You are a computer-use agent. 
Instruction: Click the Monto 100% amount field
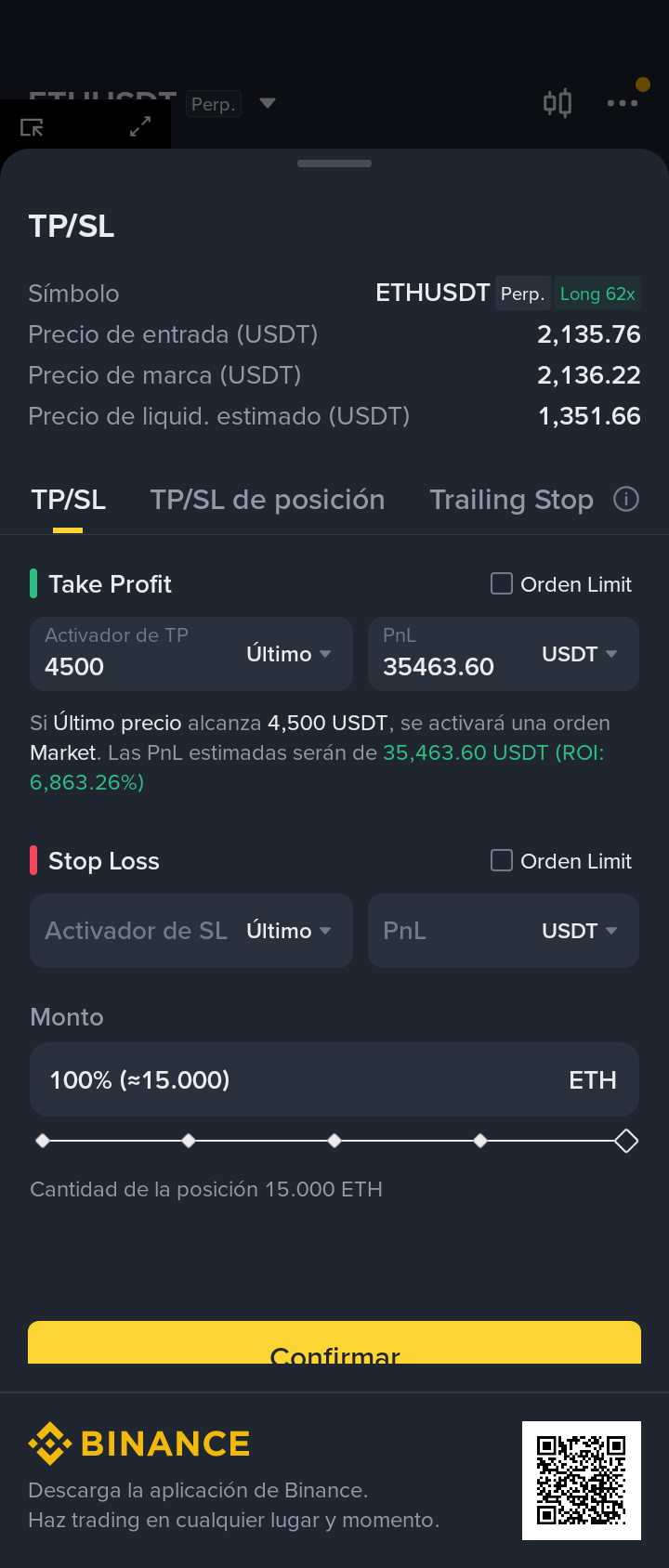click(334, 1079)
